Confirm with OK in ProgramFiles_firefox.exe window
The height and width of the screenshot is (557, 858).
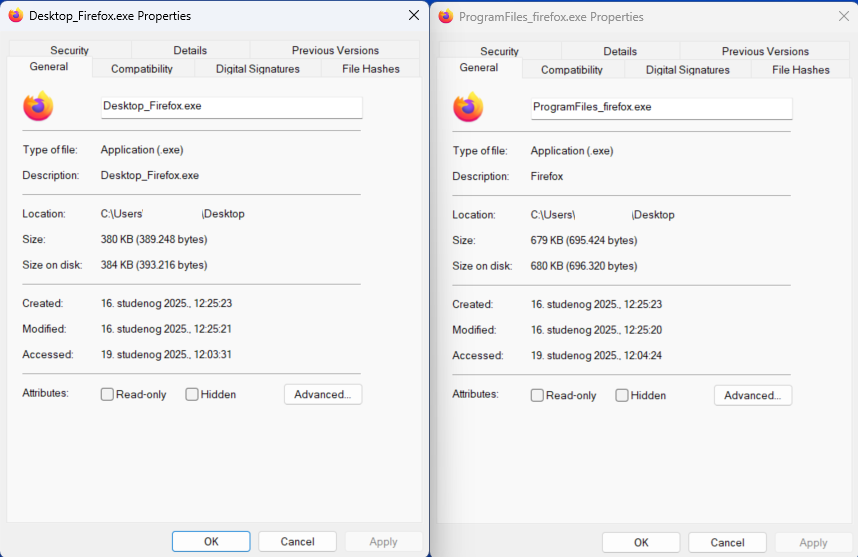[x=641, y=543]
